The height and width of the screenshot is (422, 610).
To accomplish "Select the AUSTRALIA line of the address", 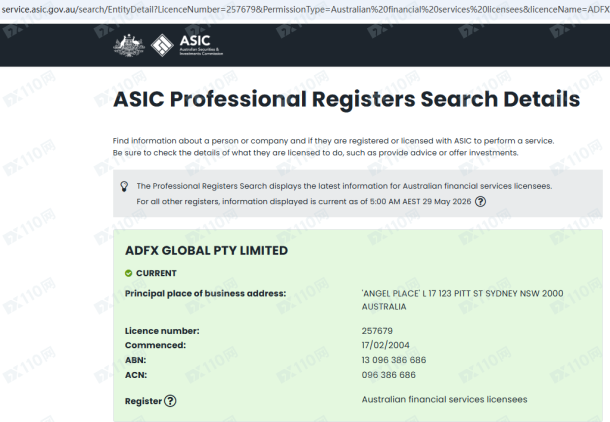I will click(384, 307).
